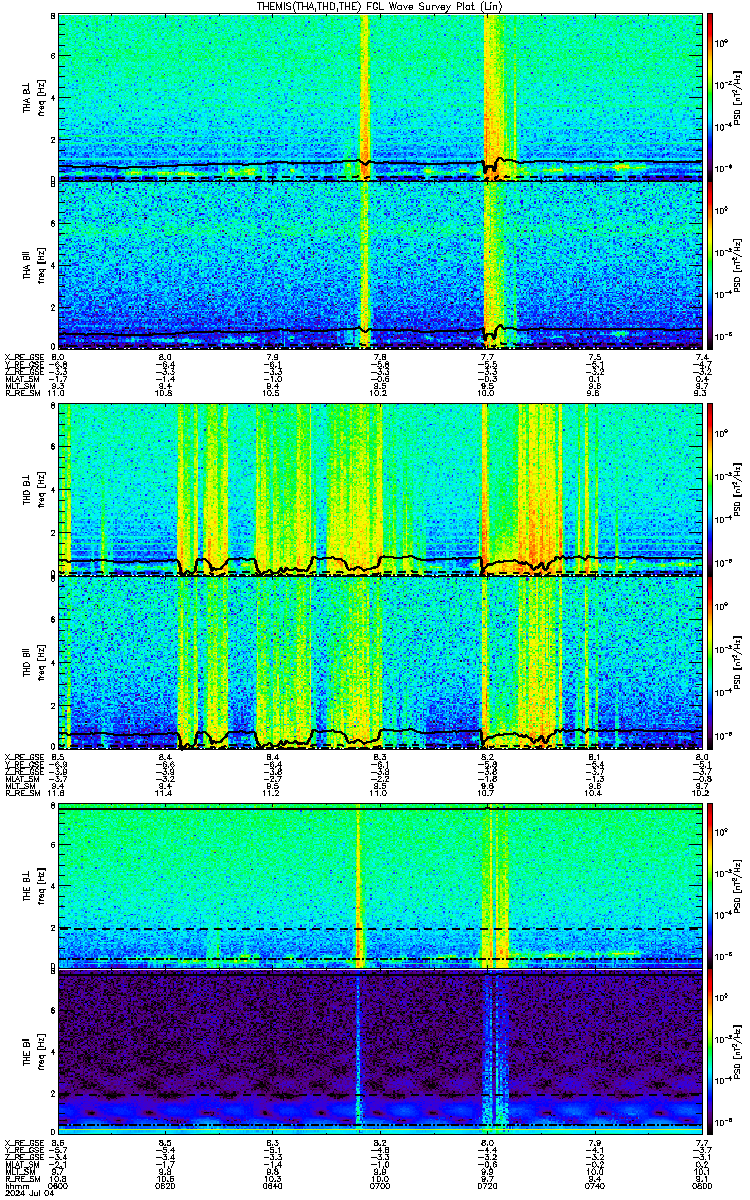Screen dimensions: 750x1200
Task: Click "MLAT_SM" row label under THE panels
Action: (20, 1165)
